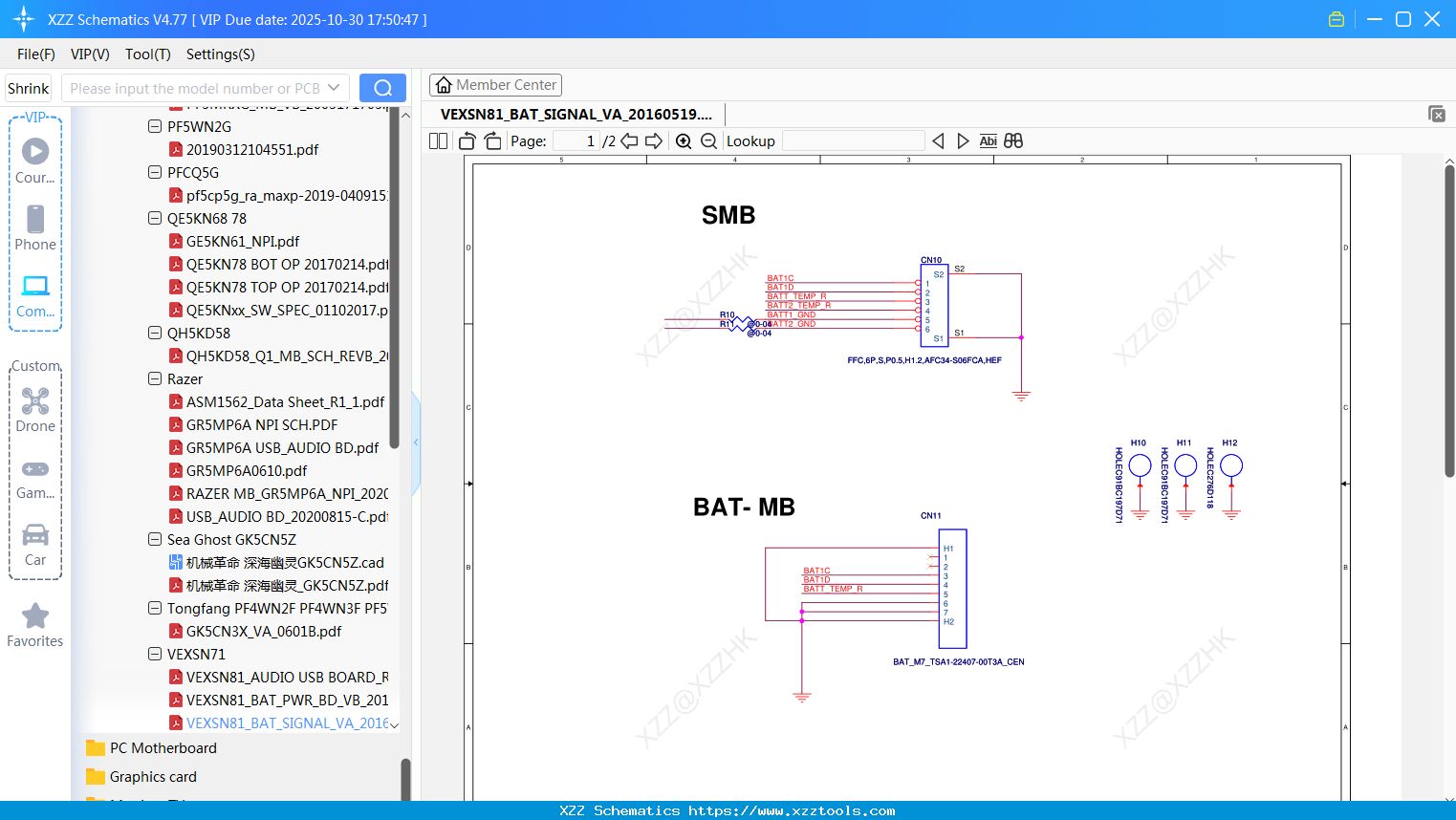Open Favorites in the sidebar
Image resolution: width=1456 pixels, height=820 pixels.
pyautogui.click(x=35, y=626)
